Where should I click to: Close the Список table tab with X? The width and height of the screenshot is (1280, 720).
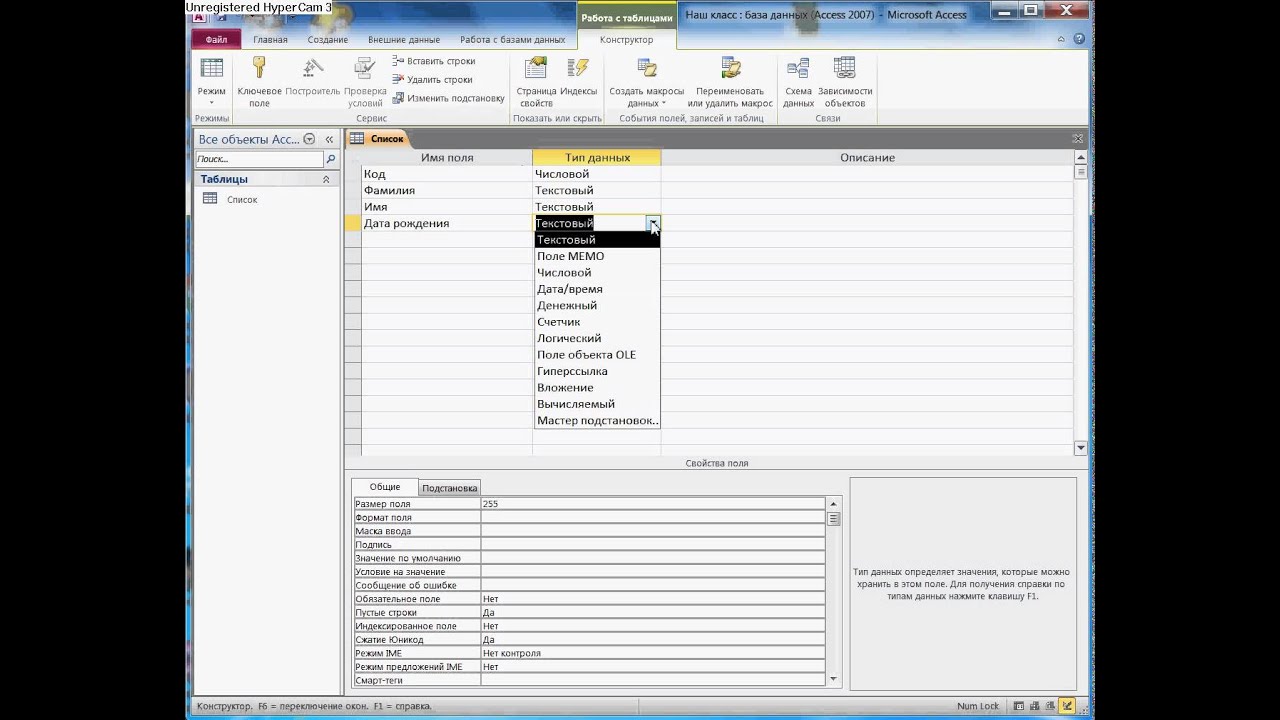tap(1078, 139)
